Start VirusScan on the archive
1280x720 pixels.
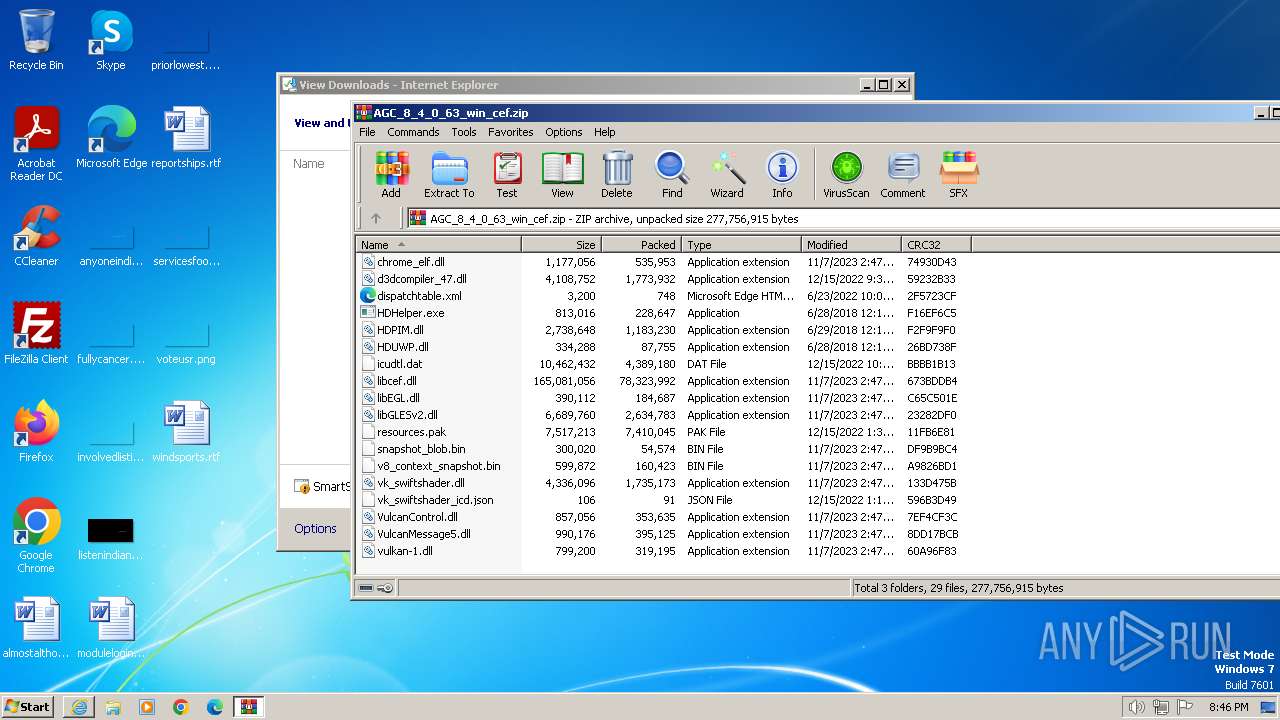(846, 174)
